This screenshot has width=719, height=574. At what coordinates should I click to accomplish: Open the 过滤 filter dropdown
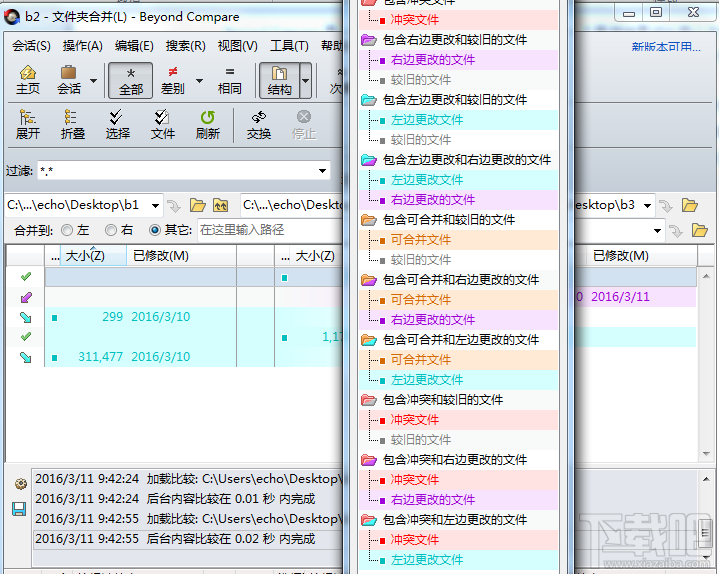click(x=322, y=171)
